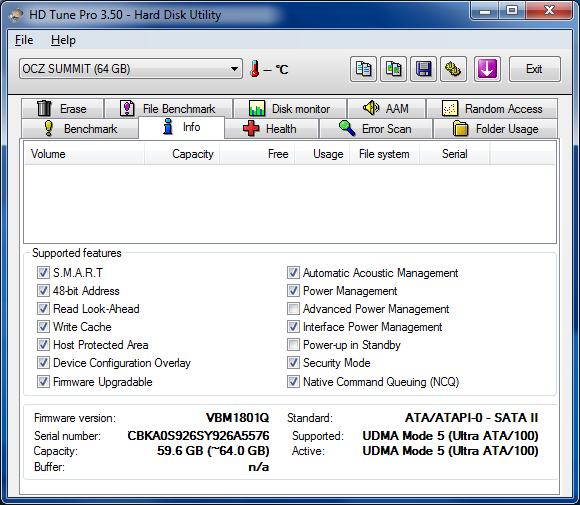Toggle the 48-bit Address checkbox
This screenshot has width=580, height=505.
click(43, 290)
